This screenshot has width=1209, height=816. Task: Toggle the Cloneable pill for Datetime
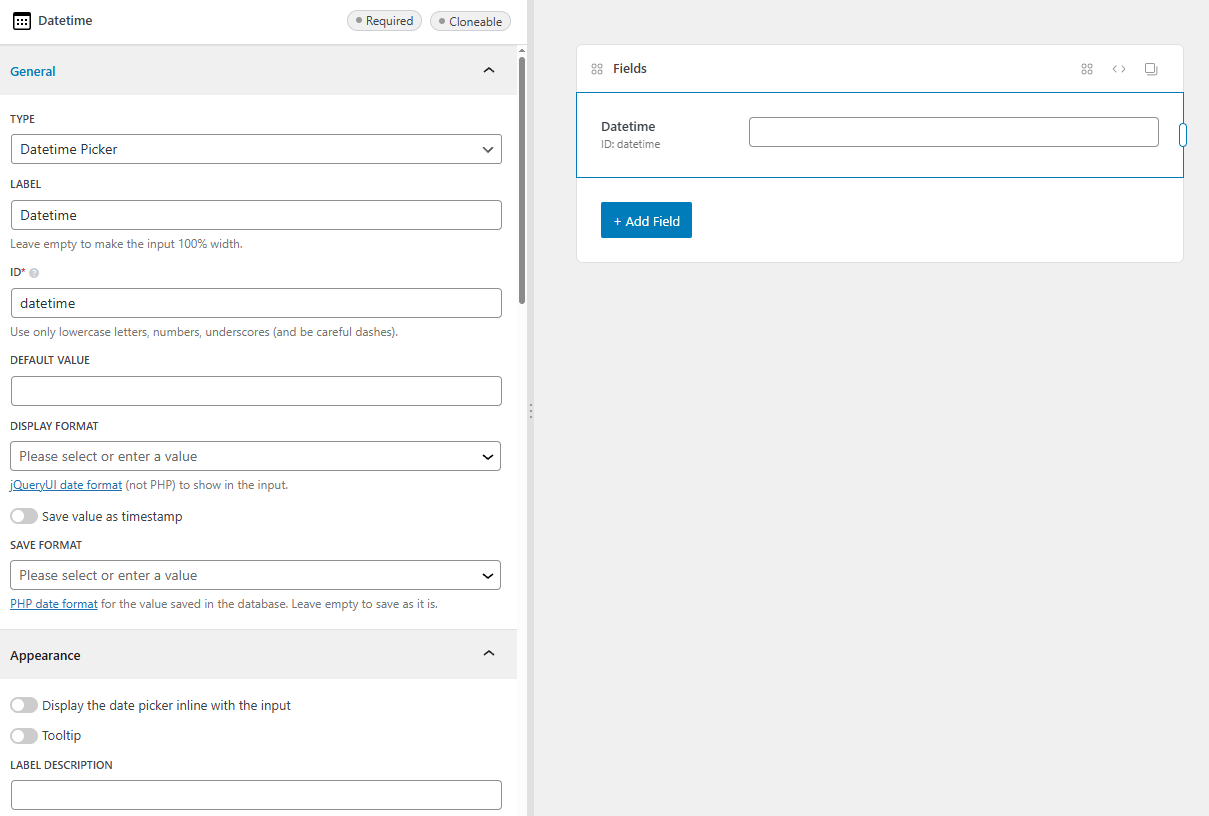click(470, 20)
